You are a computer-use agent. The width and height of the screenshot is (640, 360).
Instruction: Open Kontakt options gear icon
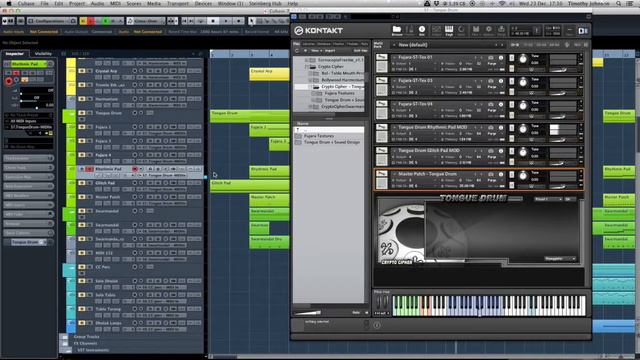tap(489, 30)
